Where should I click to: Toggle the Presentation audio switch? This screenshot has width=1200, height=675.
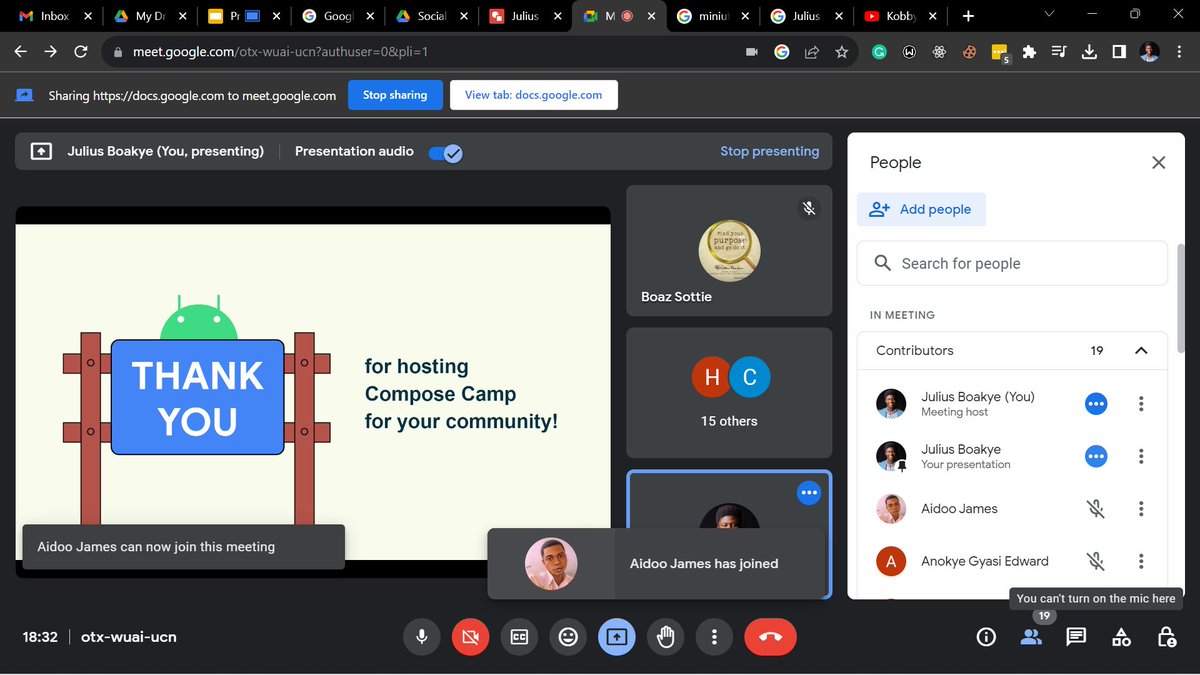tap(445, 153)
